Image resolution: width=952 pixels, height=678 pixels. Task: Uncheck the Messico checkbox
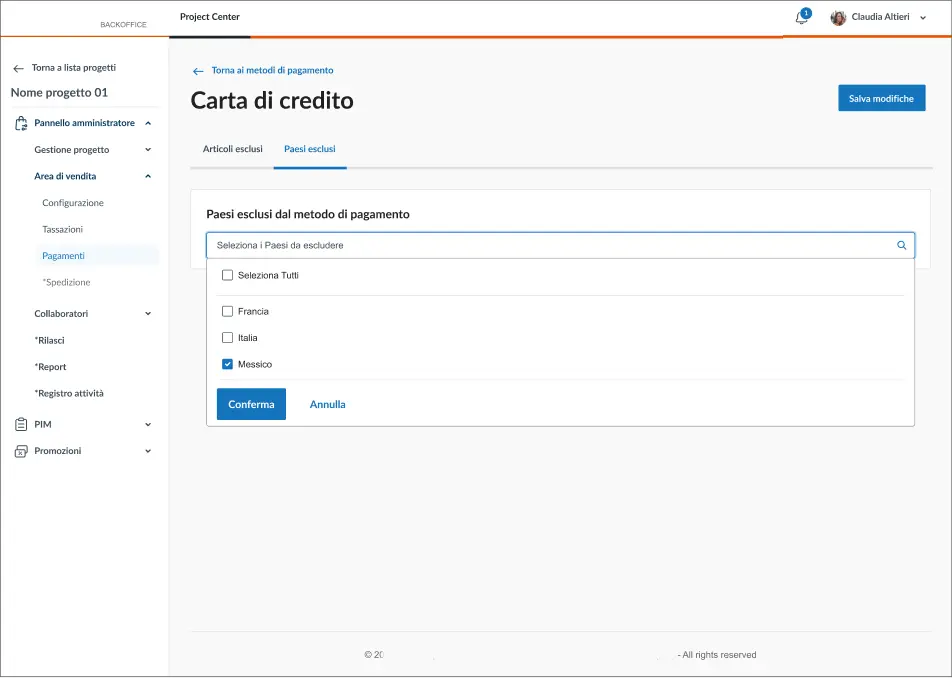click(x=227, y=364)
